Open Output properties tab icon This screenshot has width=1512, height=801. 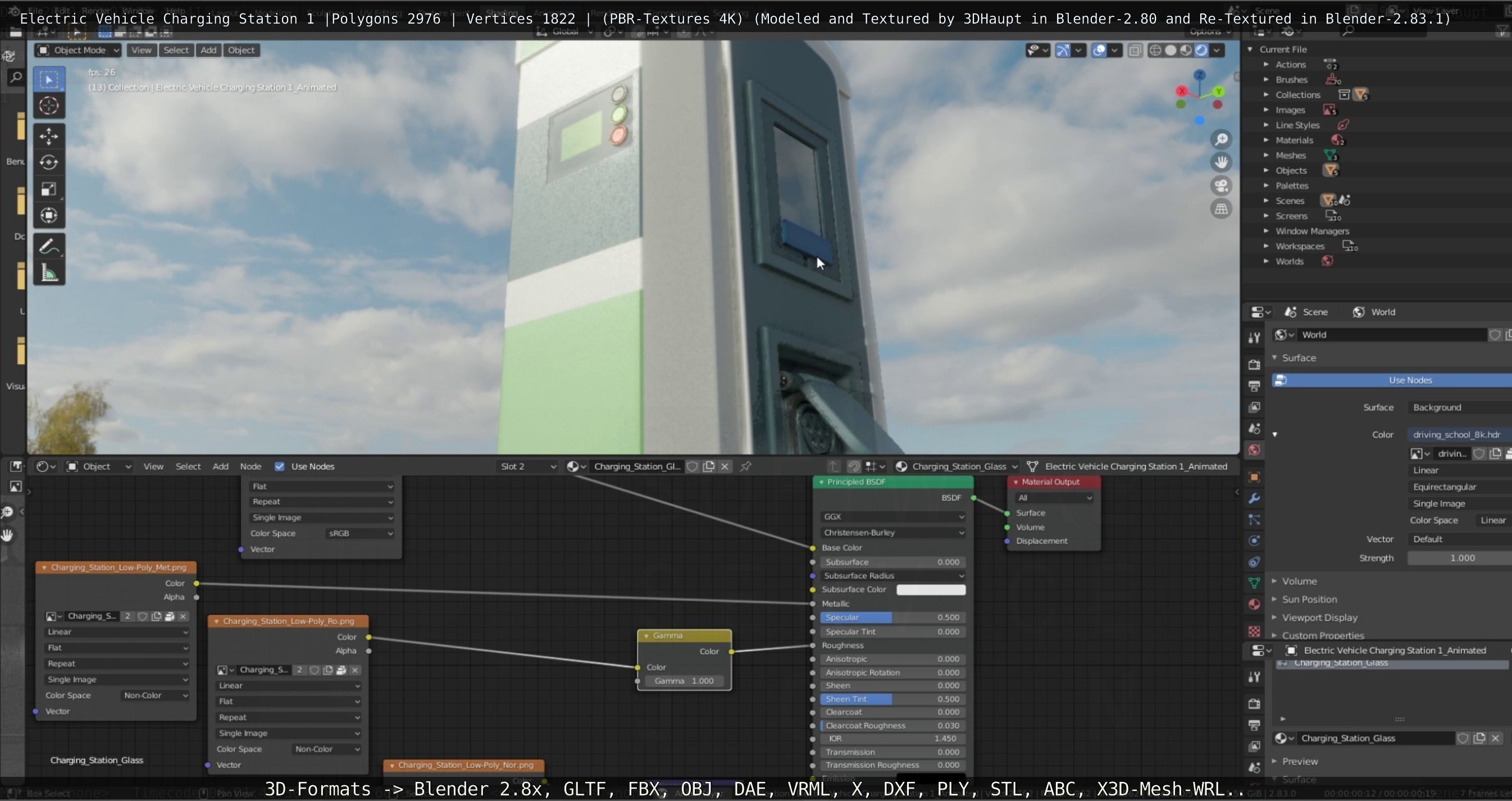1254,385
